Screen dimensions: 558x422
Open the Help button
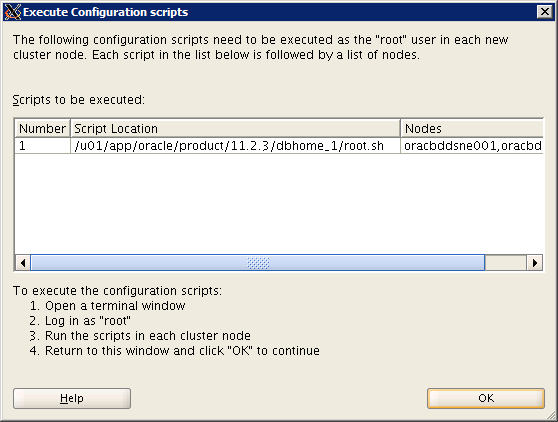(72, 398)
